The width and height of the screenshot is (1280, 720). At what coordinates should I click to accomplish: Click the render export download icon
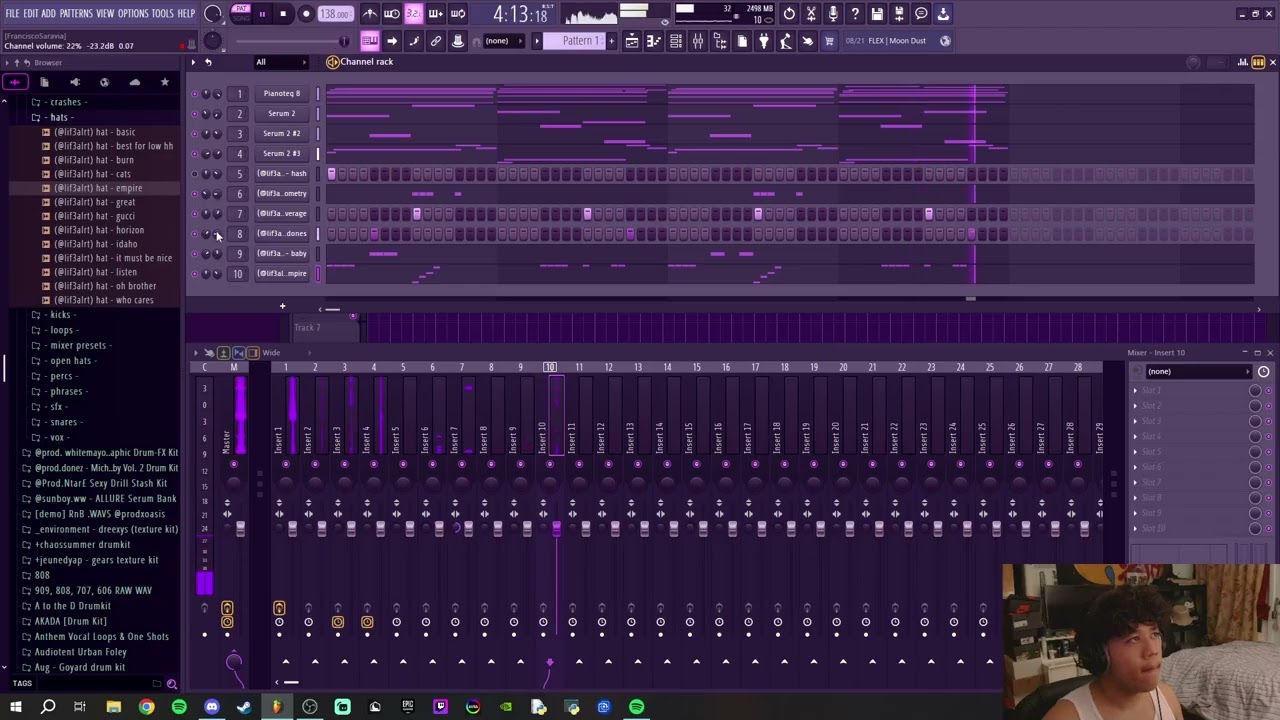click(943, 14)
